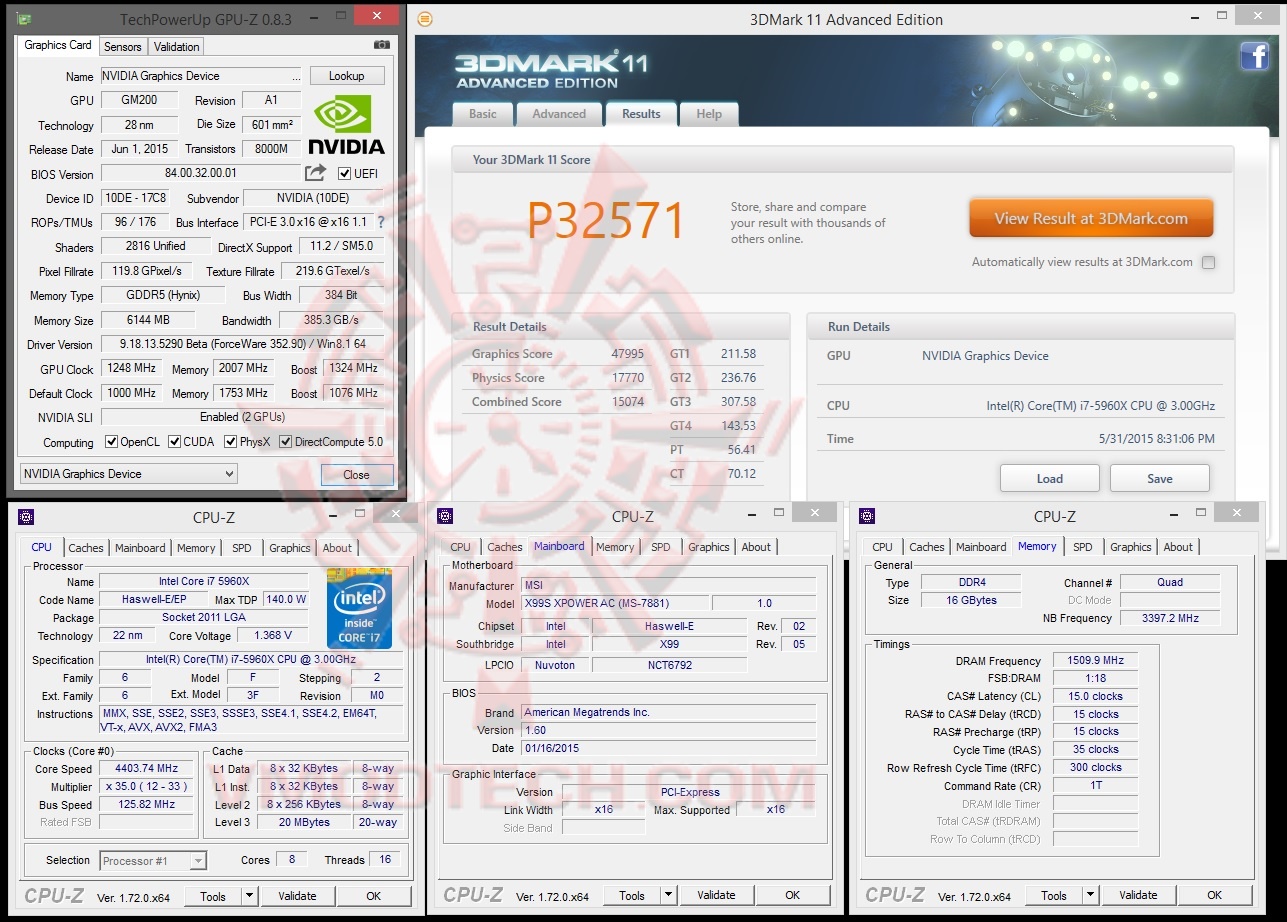Click View Result at 3DMark.com button
1287x922 pixels.
point(1091,219)
